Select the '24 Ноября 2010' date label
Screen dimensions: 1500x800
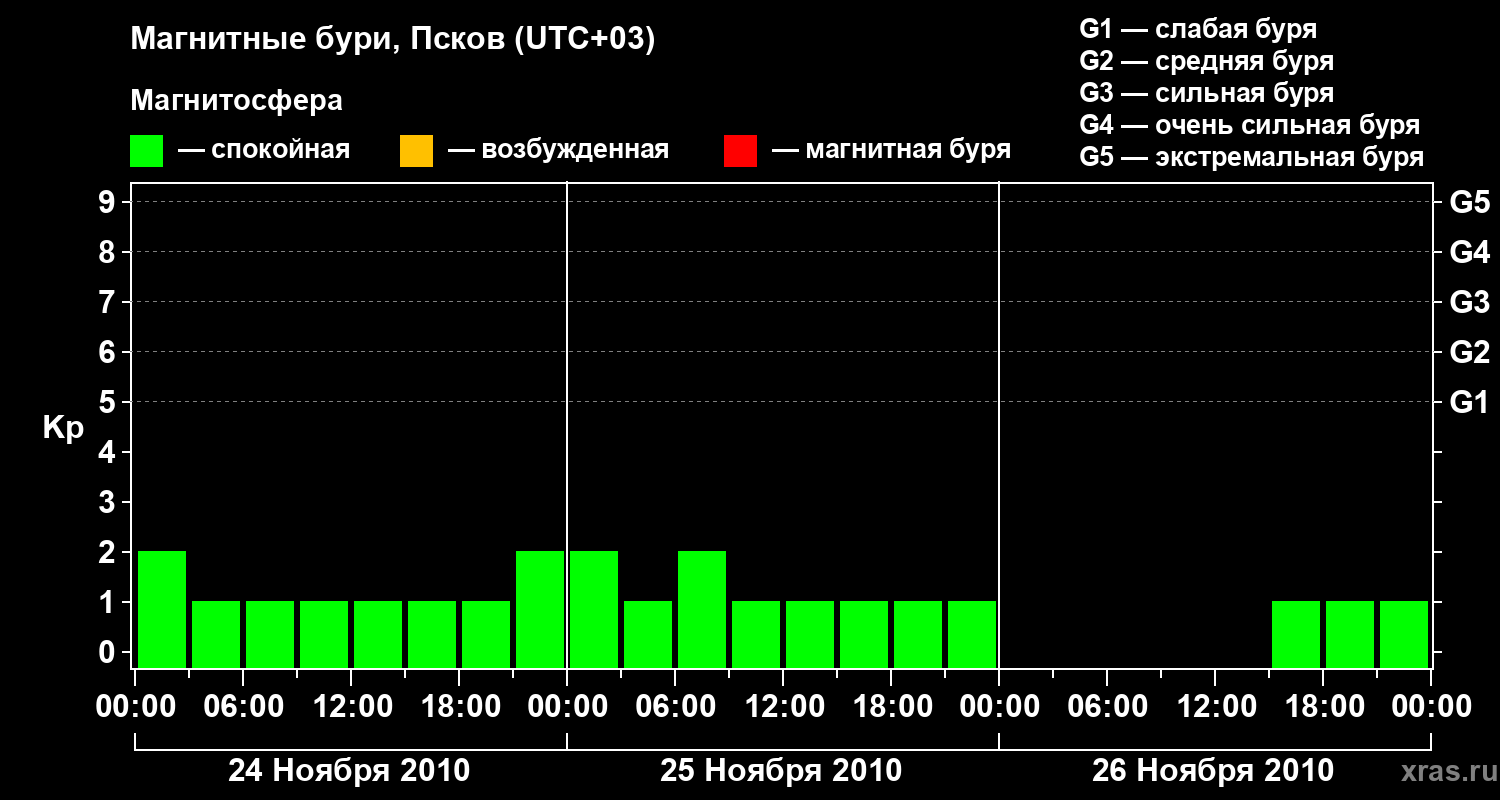[349, 771]
